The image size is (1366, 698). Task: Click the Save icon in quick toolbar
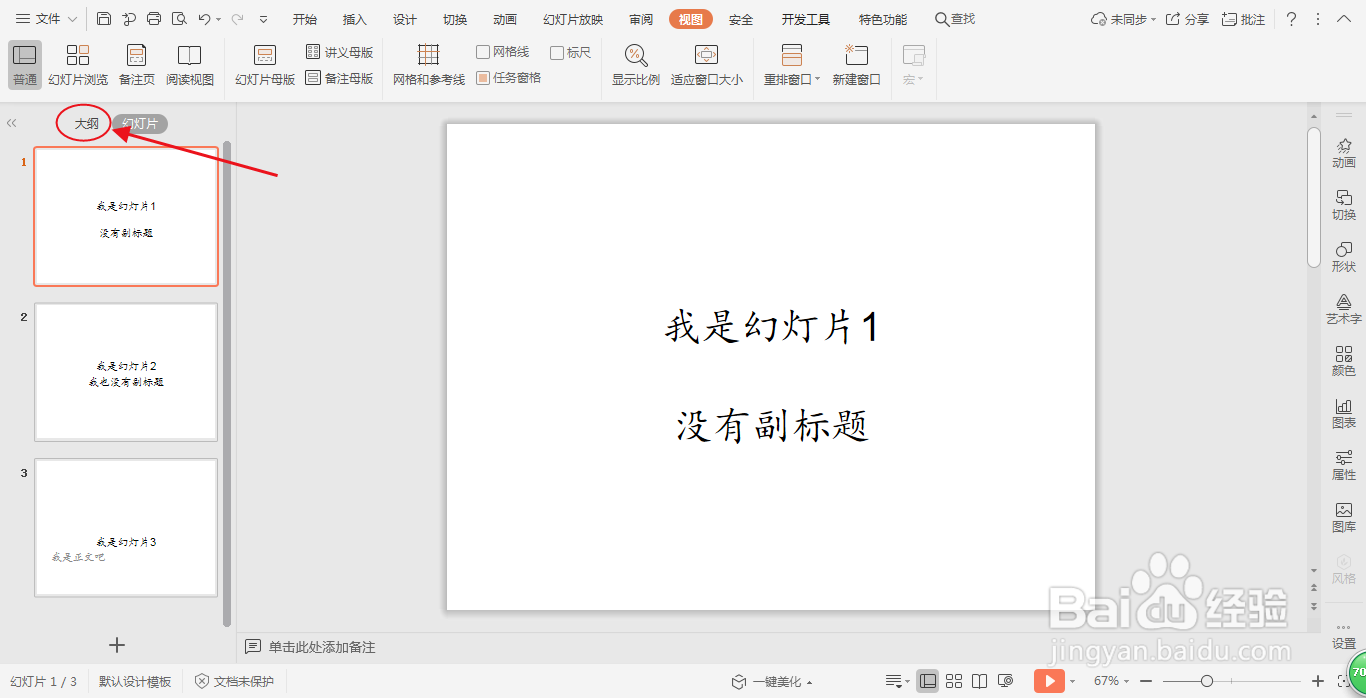[104, 19]
